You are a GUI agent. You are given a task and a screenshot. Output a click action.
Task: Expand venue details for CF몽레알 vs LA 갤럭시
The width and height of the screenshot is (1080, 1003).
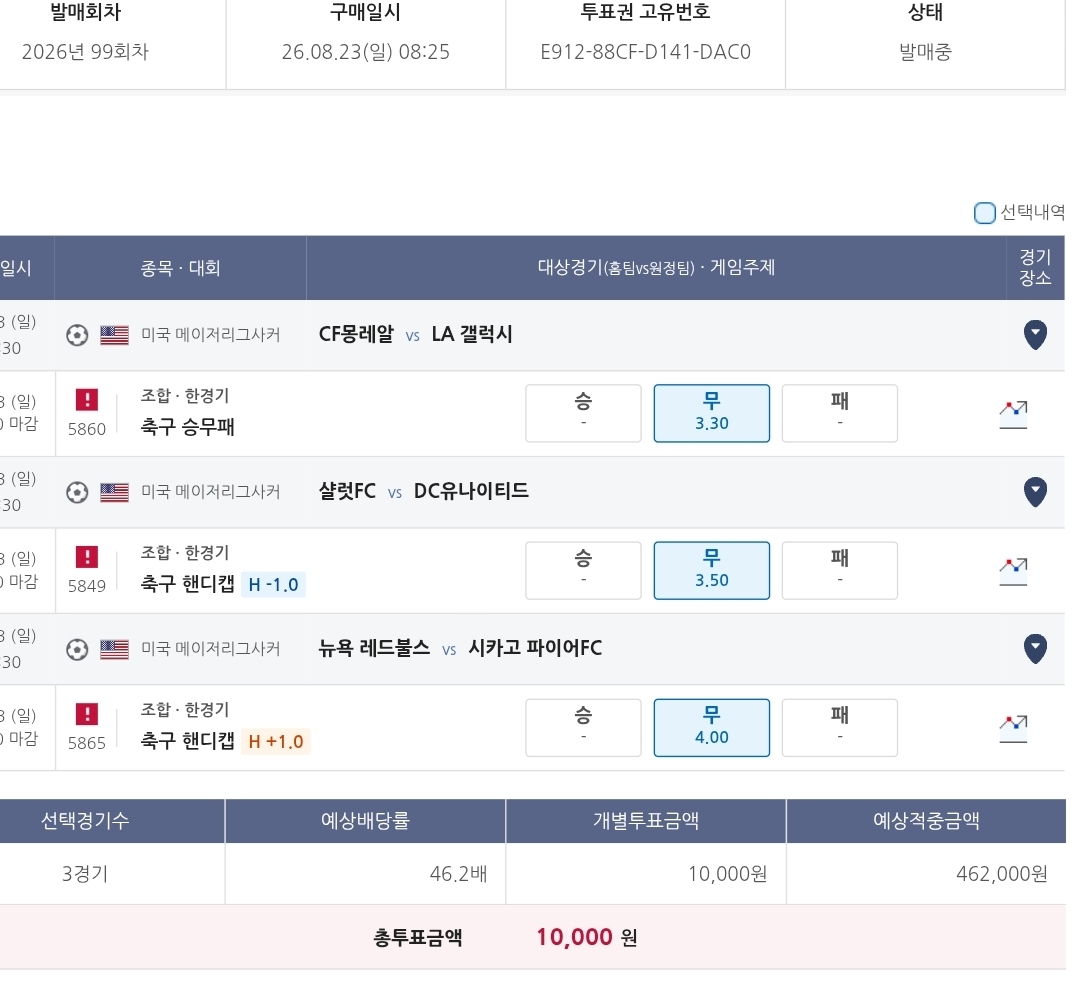point(1035,335)
